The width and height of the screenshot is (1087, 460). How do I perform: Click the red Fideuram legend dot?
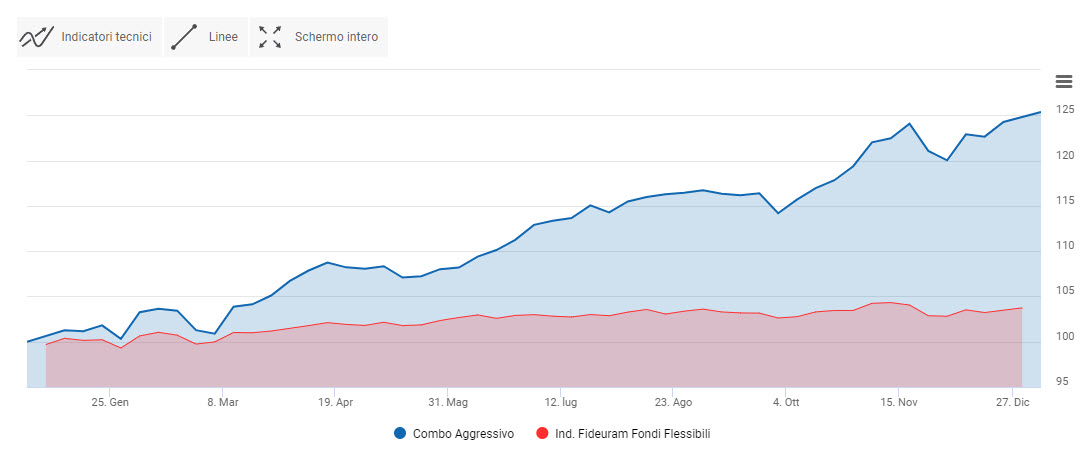point(543,434)
